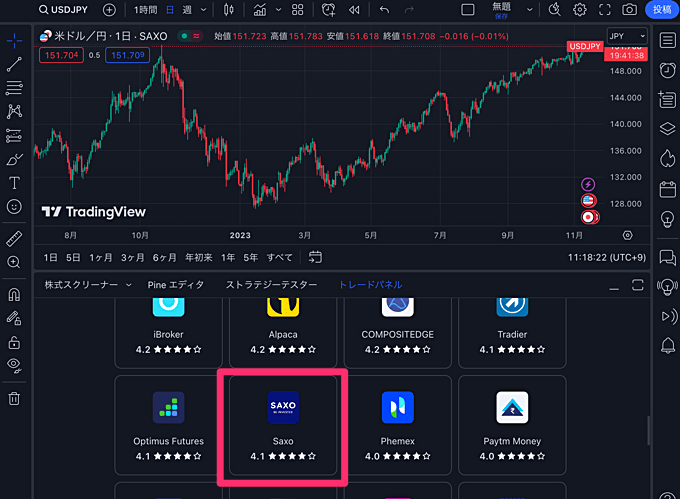Open the alerts panel clock icon

click(667, 70)
